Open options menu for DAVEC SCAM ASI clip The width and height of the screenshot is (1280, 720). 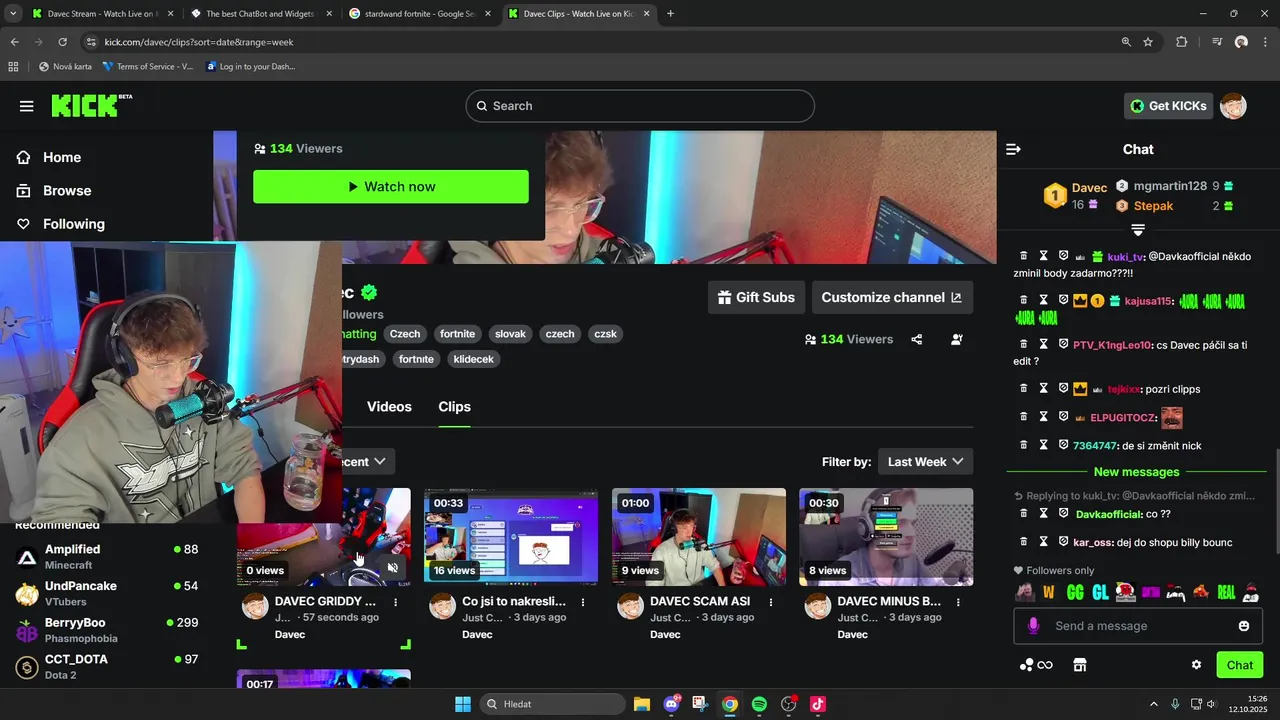coord(771,602)
